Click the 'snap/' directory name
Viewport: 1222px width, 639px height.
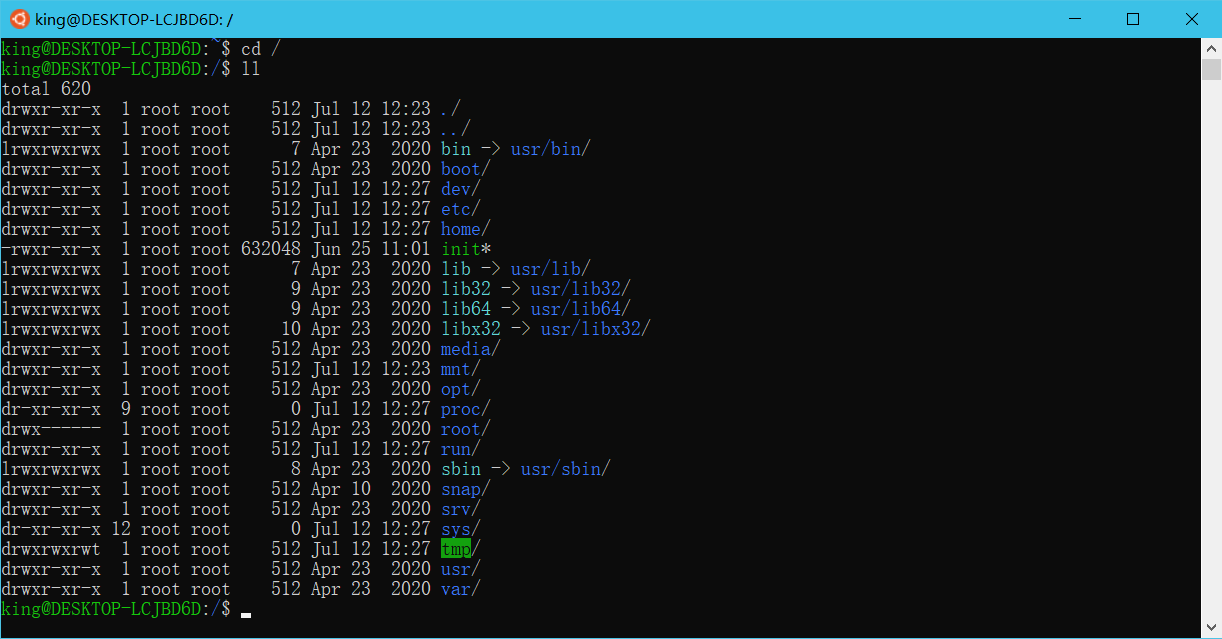point(466,489)
